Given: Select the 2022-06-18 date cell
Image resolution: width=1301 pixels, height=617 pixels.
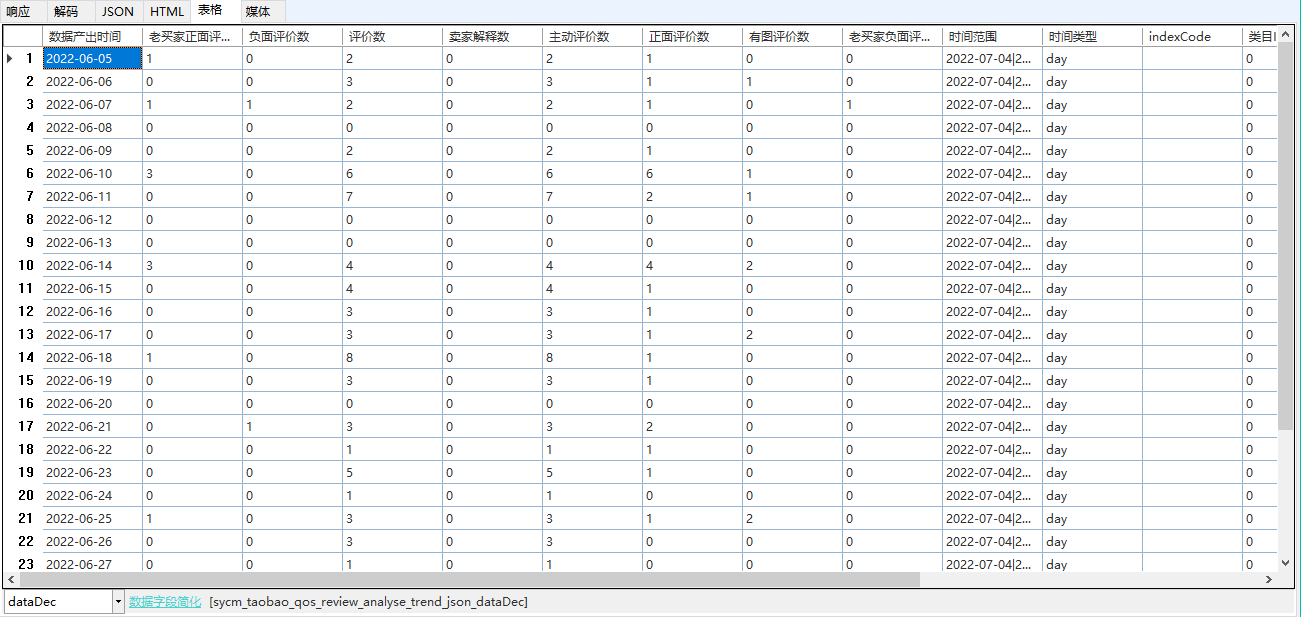Looking at the screenshot, I should click(92, 358).
